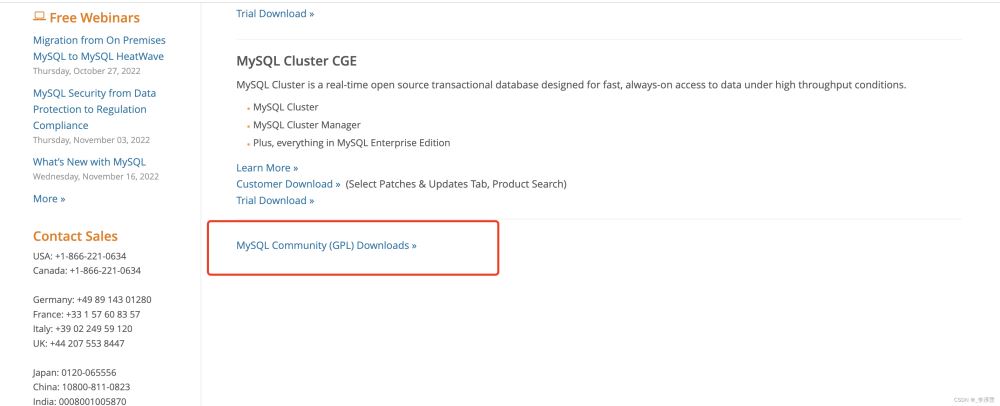Open the Customer Download » link
The image size is (1000, 406).
pos(288,184)
